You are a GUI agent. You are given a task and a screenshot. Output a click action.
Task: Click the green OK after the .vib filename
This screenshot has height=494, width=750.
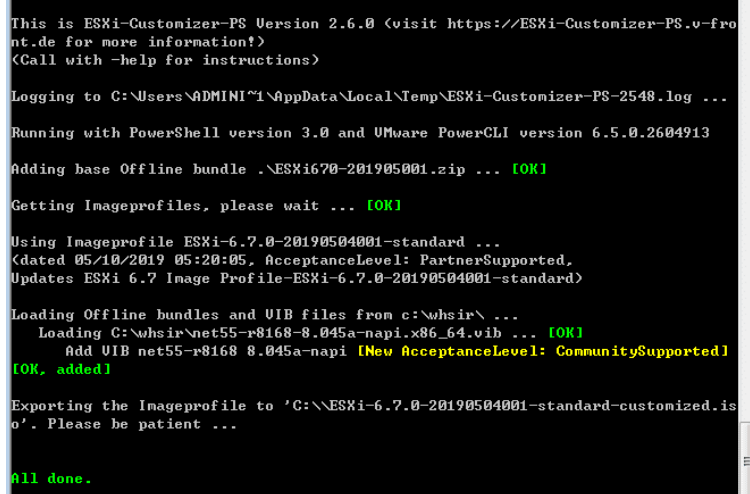[x=565, y=332]
